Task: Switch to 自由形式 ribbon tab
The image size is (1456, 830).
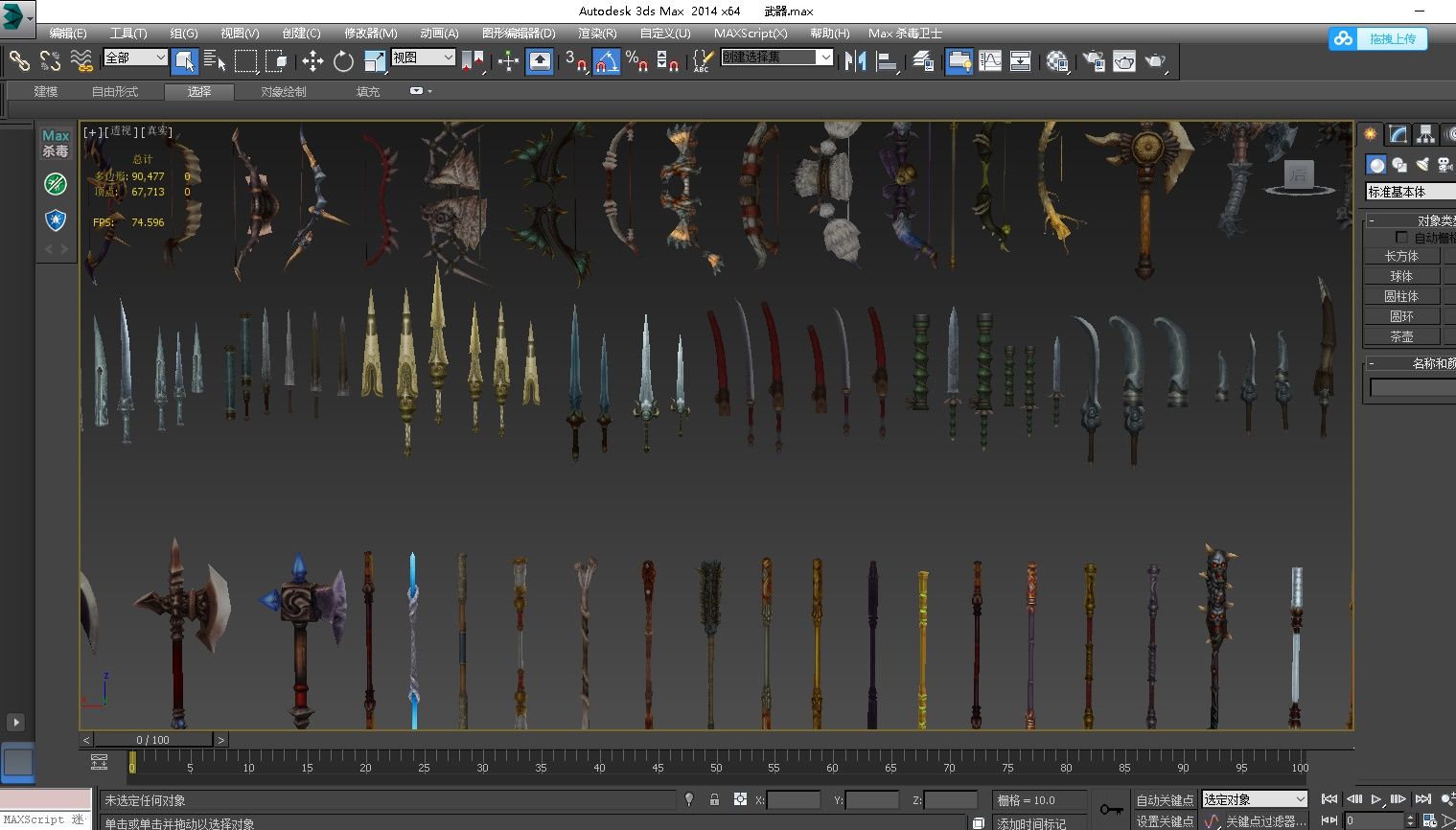Action: coord(115,91)
